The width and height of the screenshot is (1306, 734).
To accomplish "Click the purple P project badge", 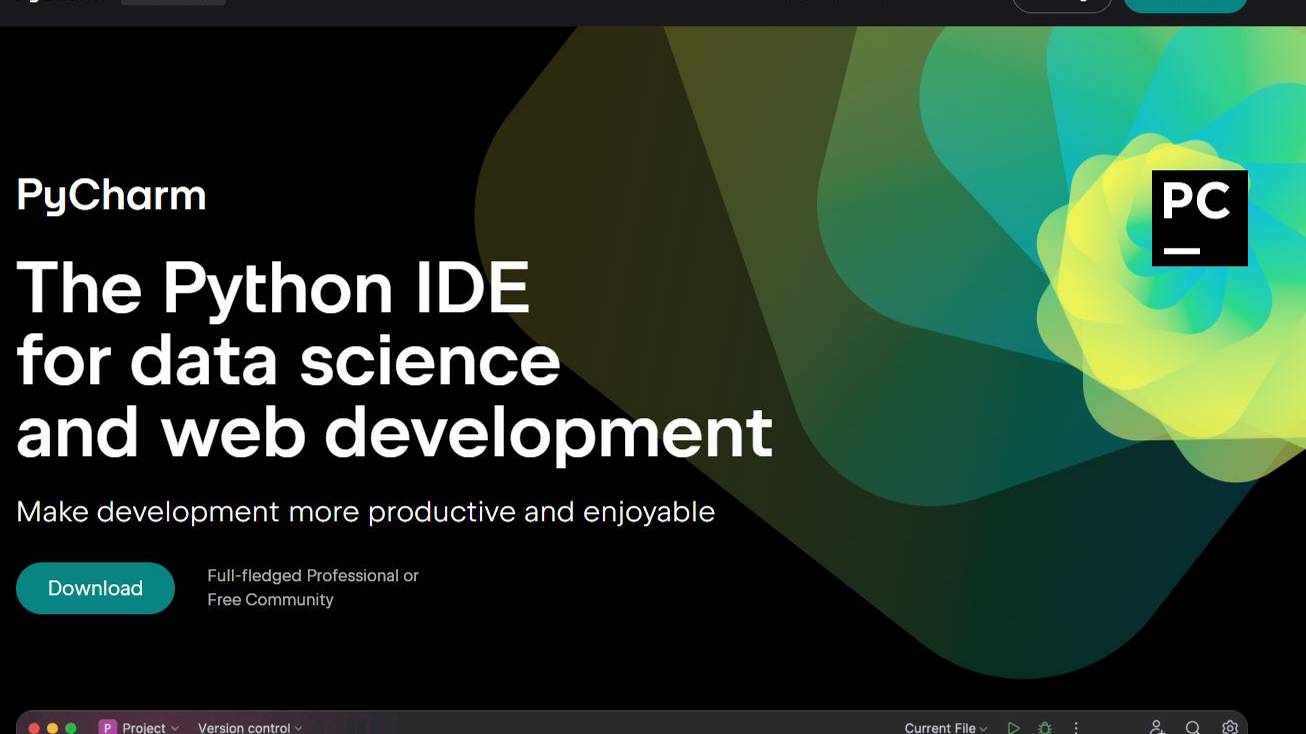I will point(108,727).
